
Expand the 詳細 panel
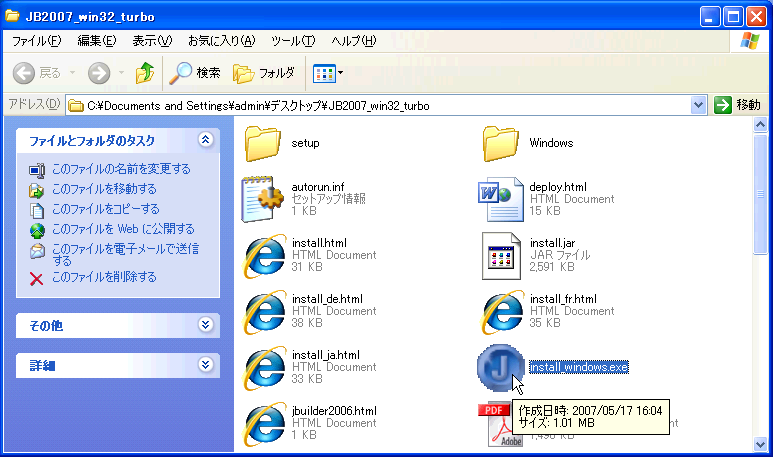[205, 366]
